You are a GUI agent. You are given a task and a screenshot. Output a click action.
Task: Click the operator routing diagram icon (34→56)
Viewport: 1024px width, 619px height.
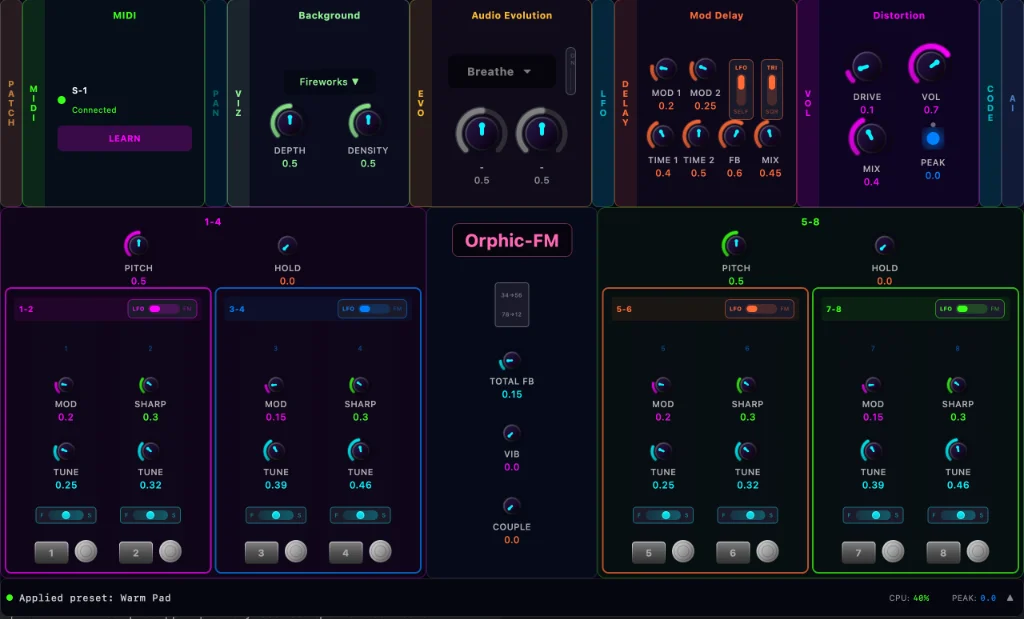pyautogui.click(x=512, y=302)
